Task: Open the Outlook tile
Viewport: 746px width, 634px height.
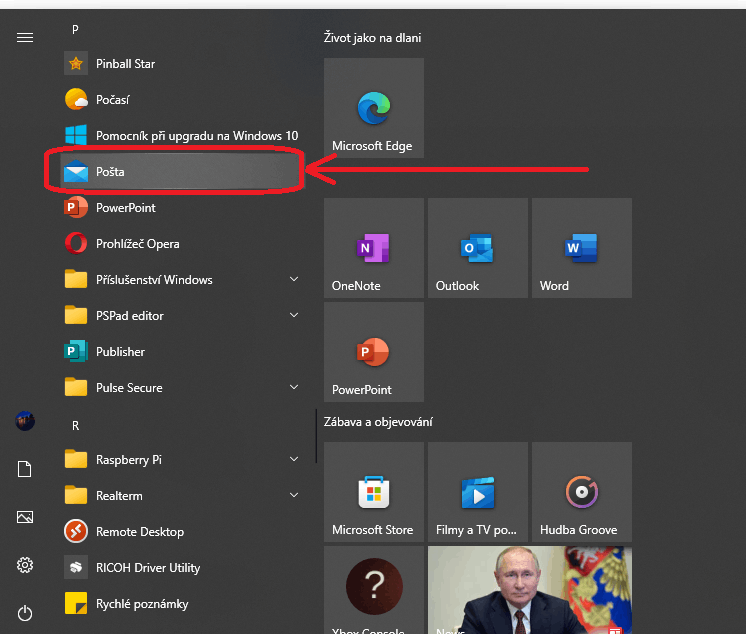Action: point(478,248)
